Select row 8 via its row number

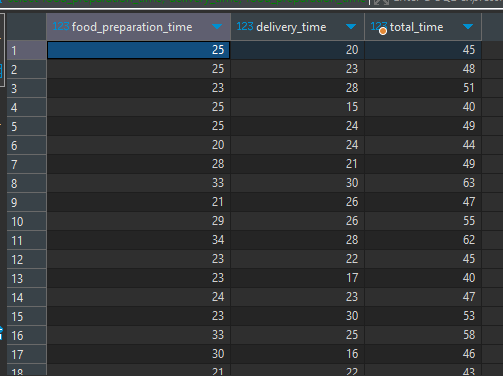click(x=26, y=183)
